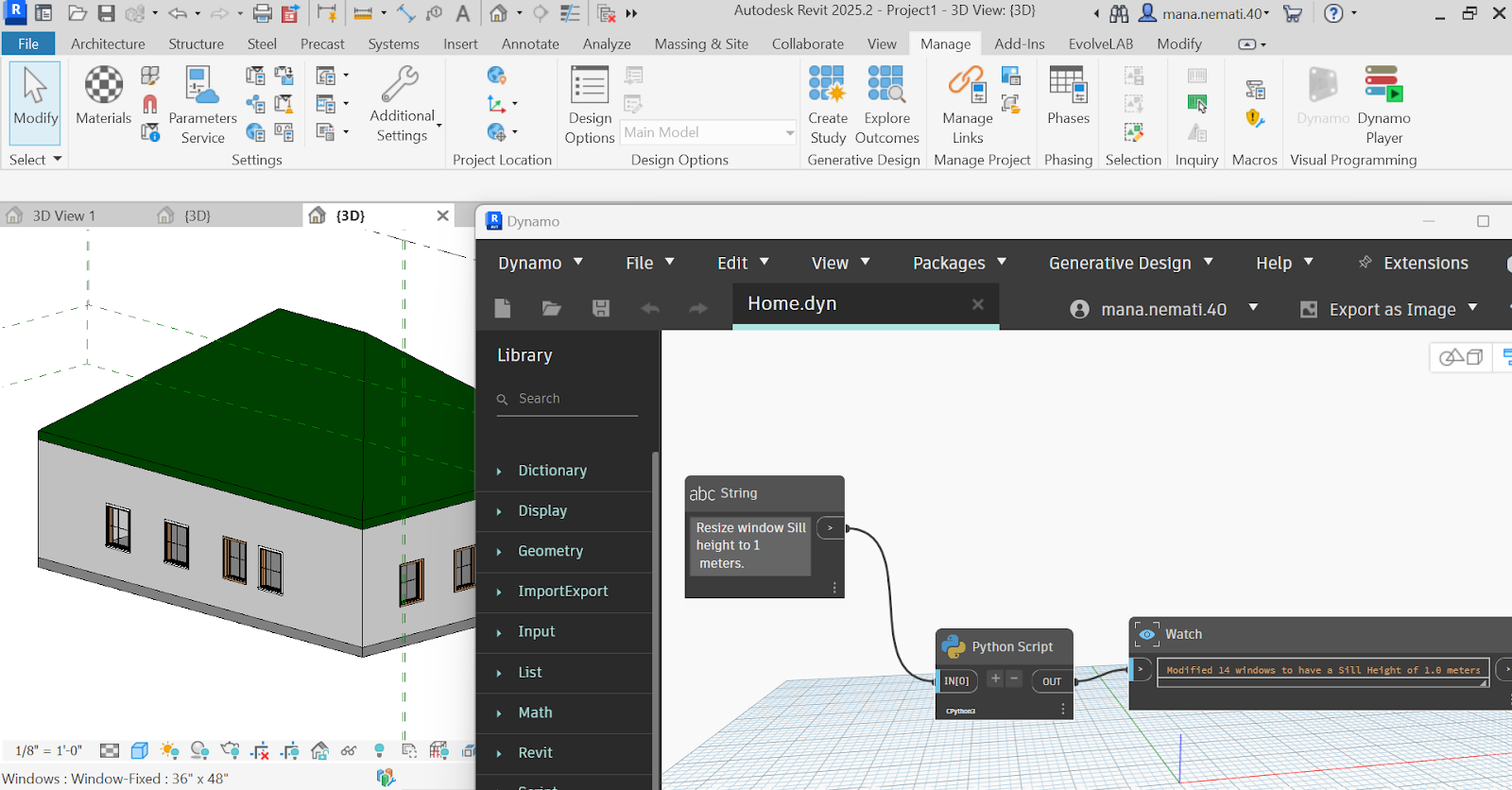This screenshot has width=1512, height=790.
Task: Toggle crop view in view control bar
Action: coord(260,751)
